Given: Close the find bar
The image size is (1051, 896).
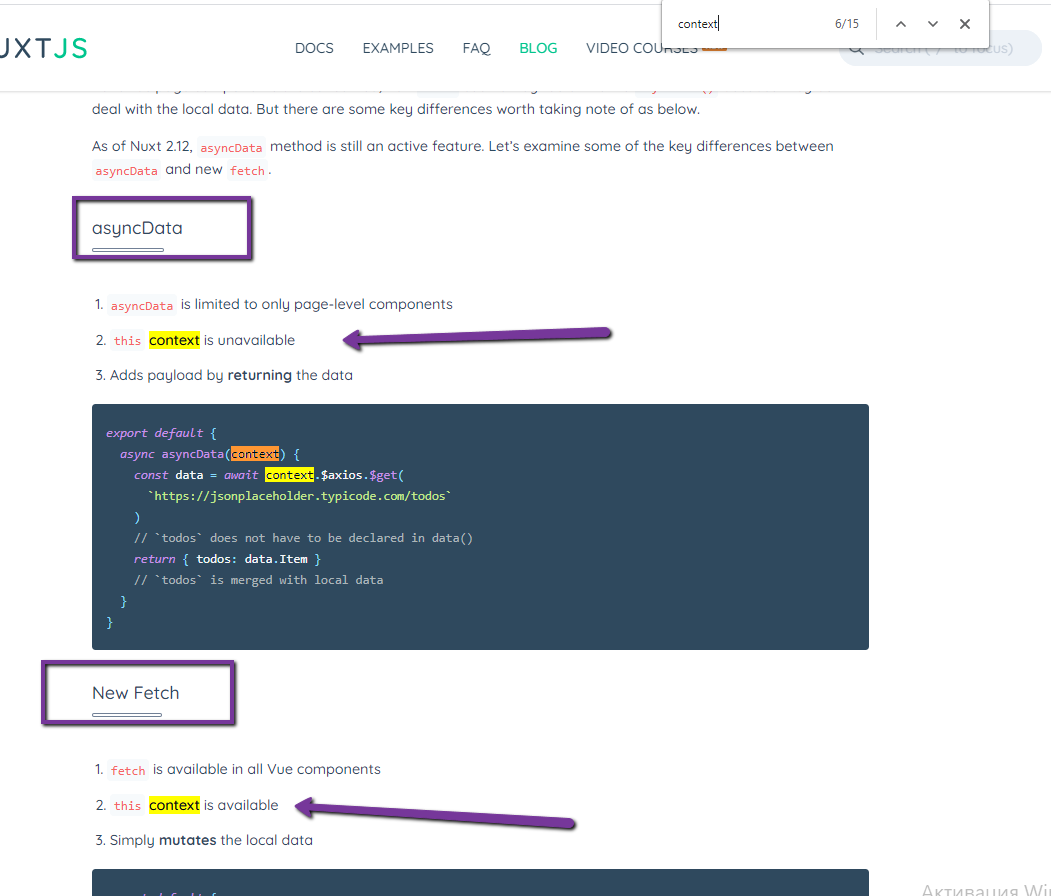Looking at the screenshot, I should (x=965, y=24).
